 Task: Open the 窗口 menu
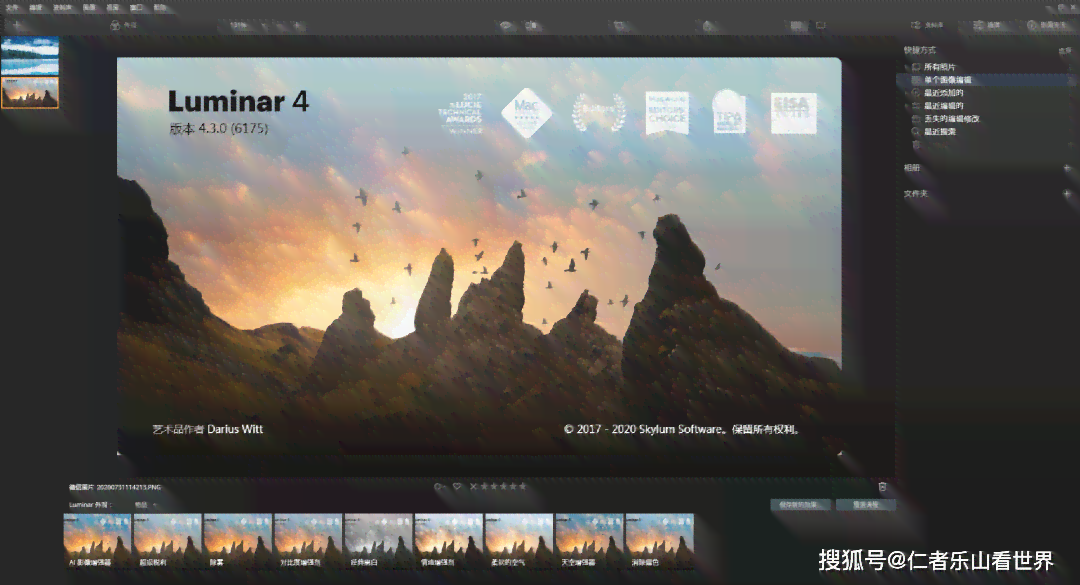click(x=136, y=8)
